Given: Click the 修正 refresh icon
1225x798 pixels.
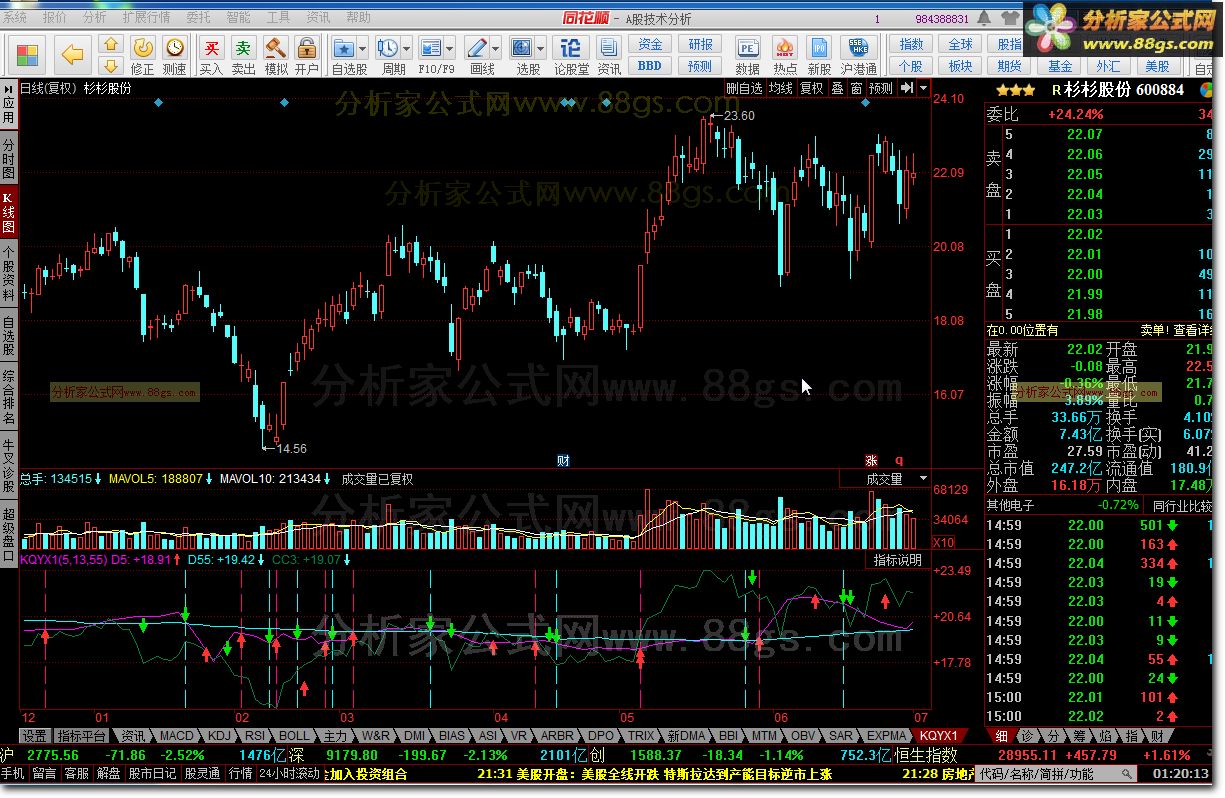Looking at the screenshot, I should (143, 47).
